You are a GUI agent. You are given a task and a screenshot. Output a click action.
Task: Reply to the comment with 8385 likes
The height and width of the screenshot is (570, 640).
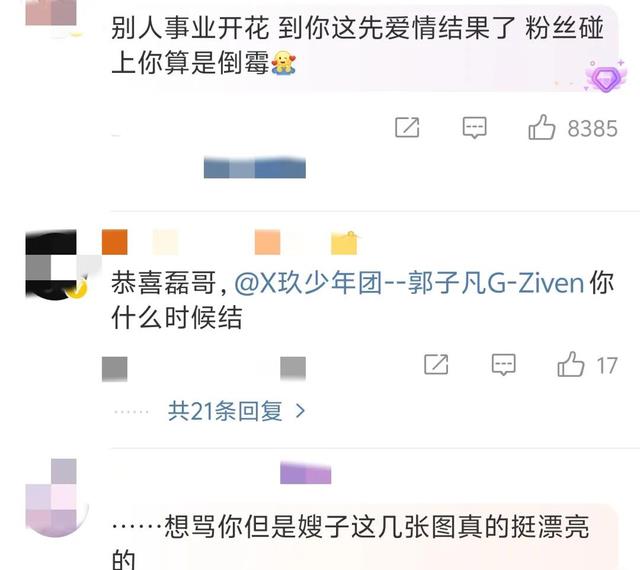474,127
